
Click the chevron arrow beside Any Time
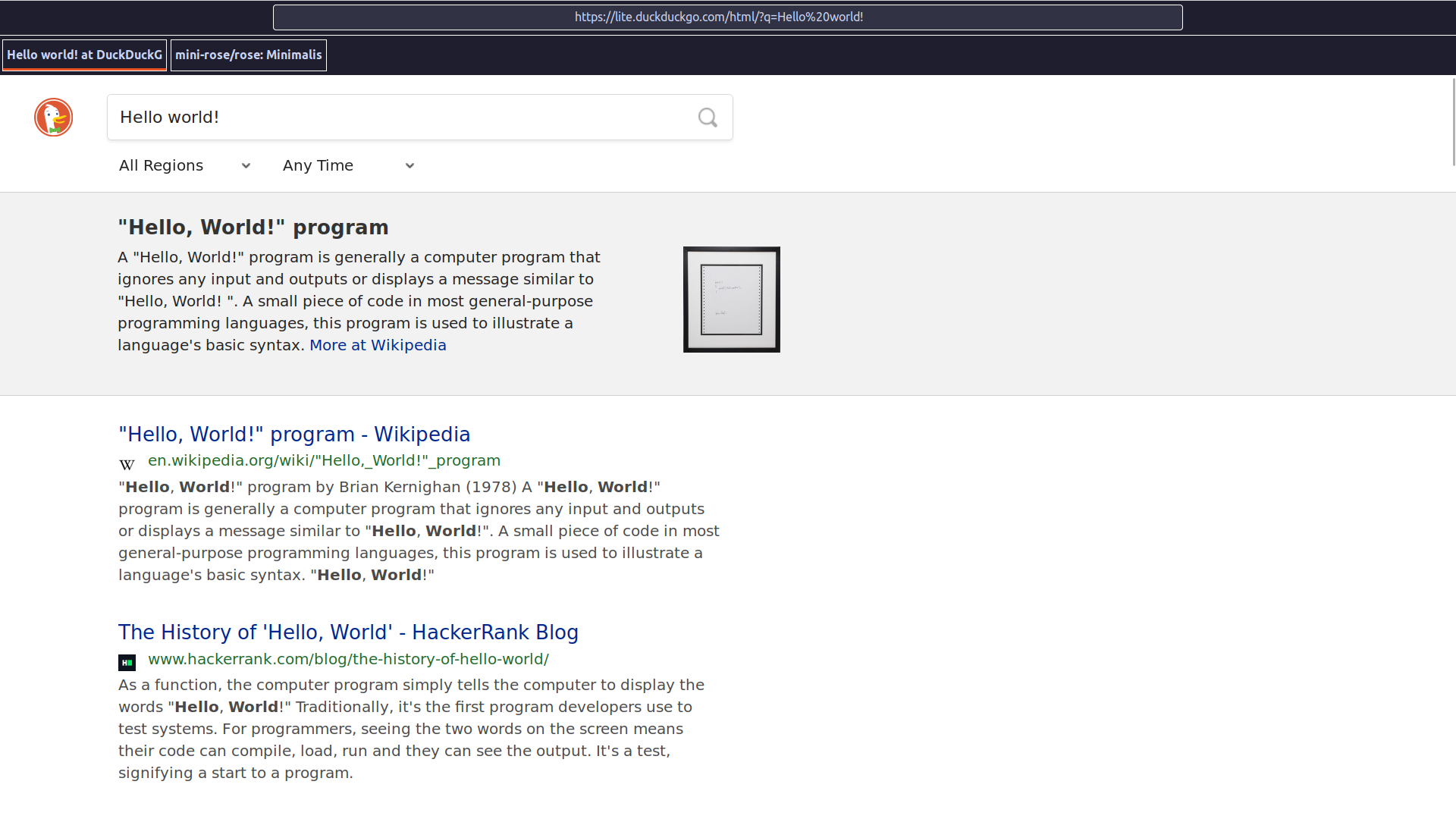(x=409, y=166)
